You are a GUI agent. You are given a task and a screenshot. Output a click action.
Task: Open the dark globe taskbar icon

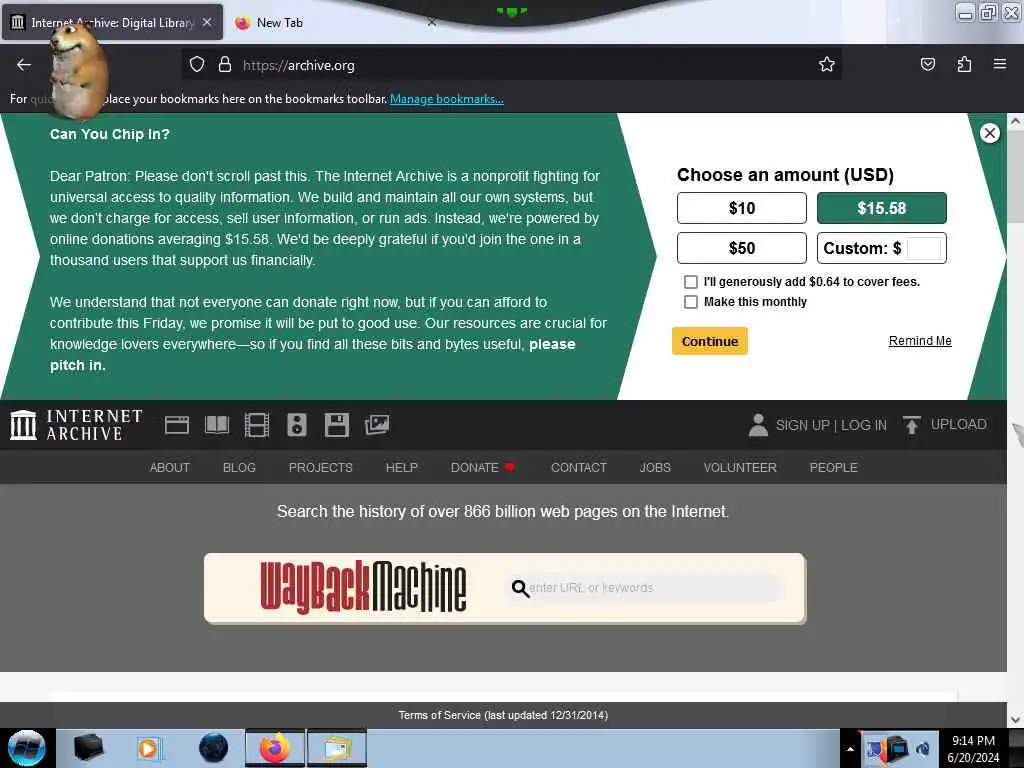pos(214,748)
